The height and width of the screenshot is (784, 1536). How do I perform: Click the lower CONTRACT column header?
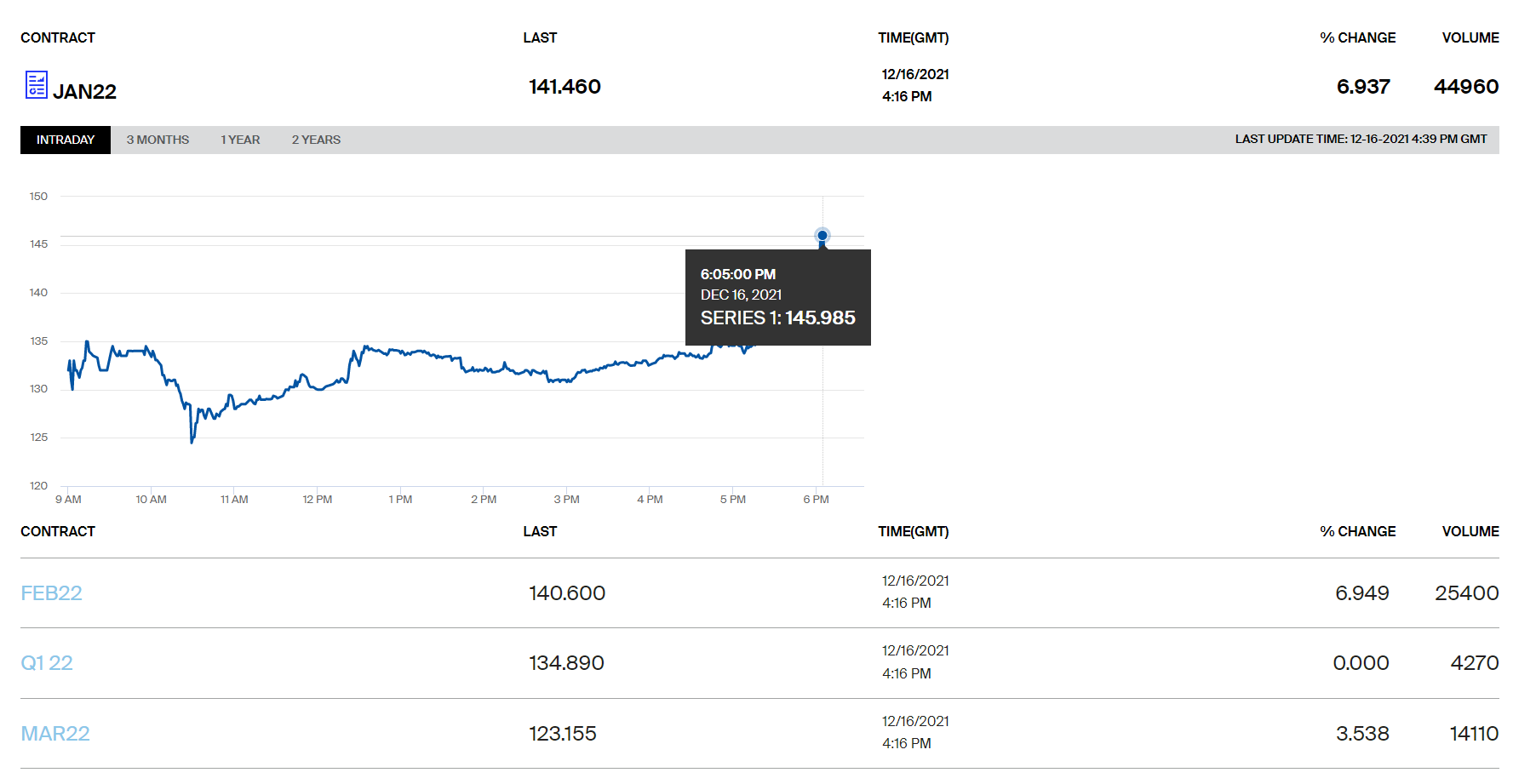58,531
